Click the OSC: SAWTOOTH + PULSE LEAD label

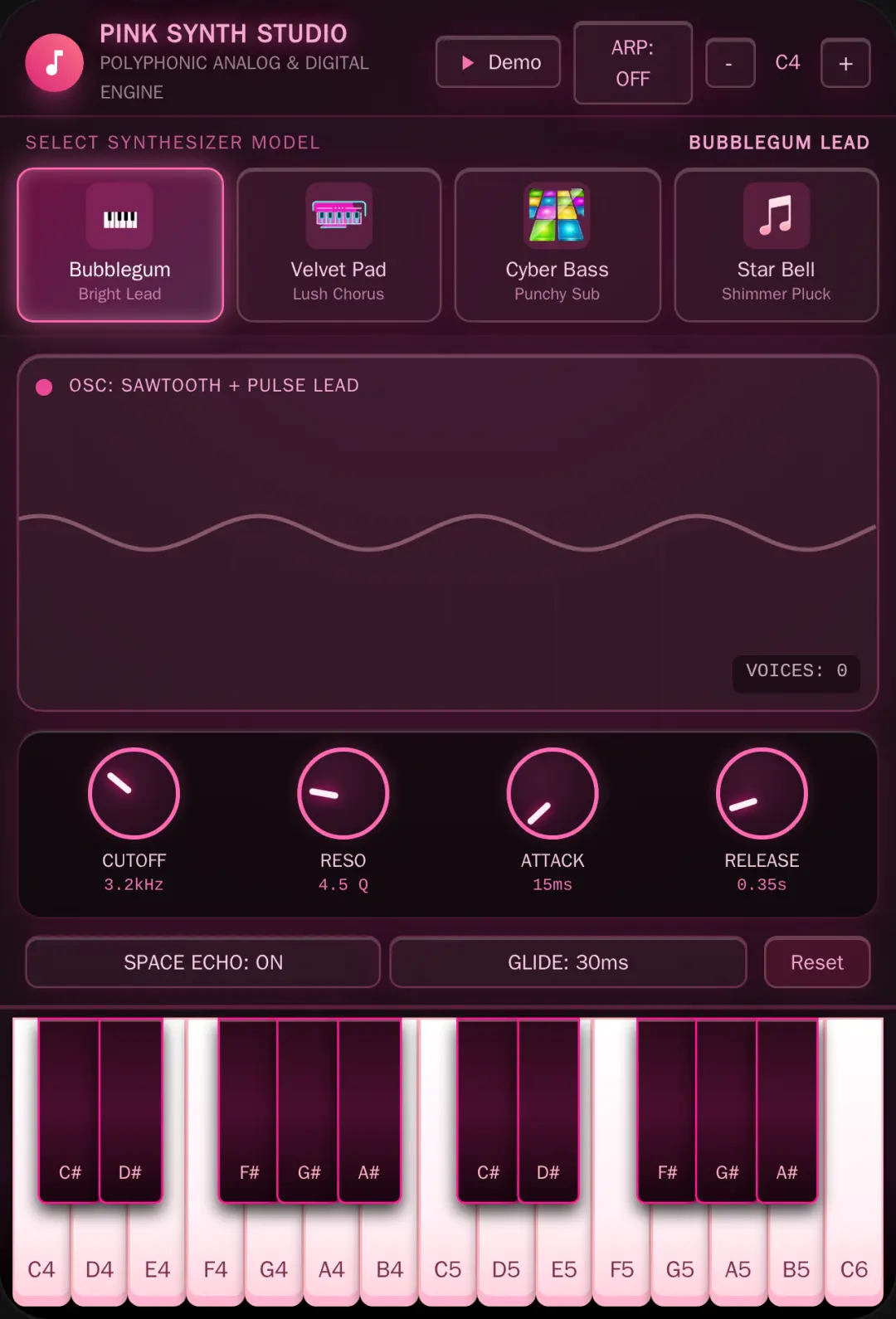click(x=214, y=386)
